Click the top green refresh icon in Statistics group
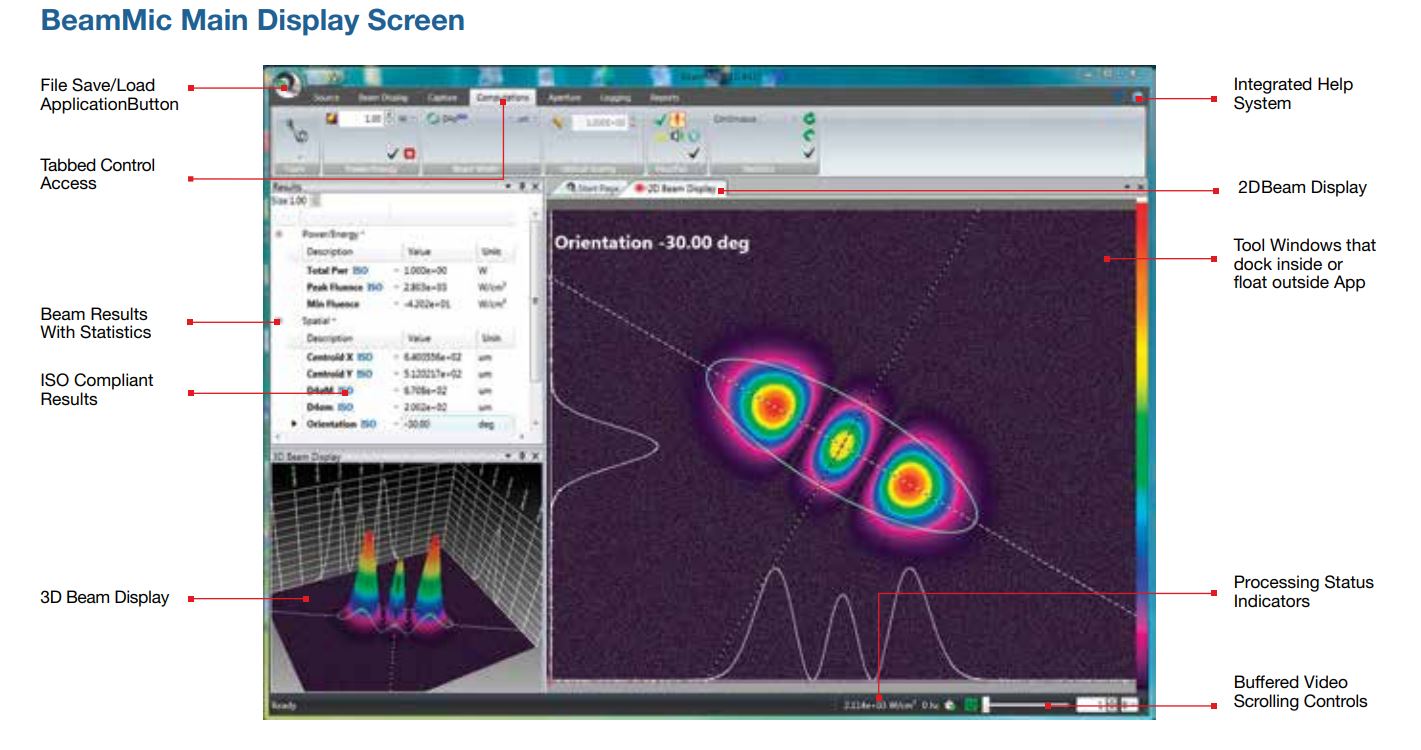 (809, 118)
